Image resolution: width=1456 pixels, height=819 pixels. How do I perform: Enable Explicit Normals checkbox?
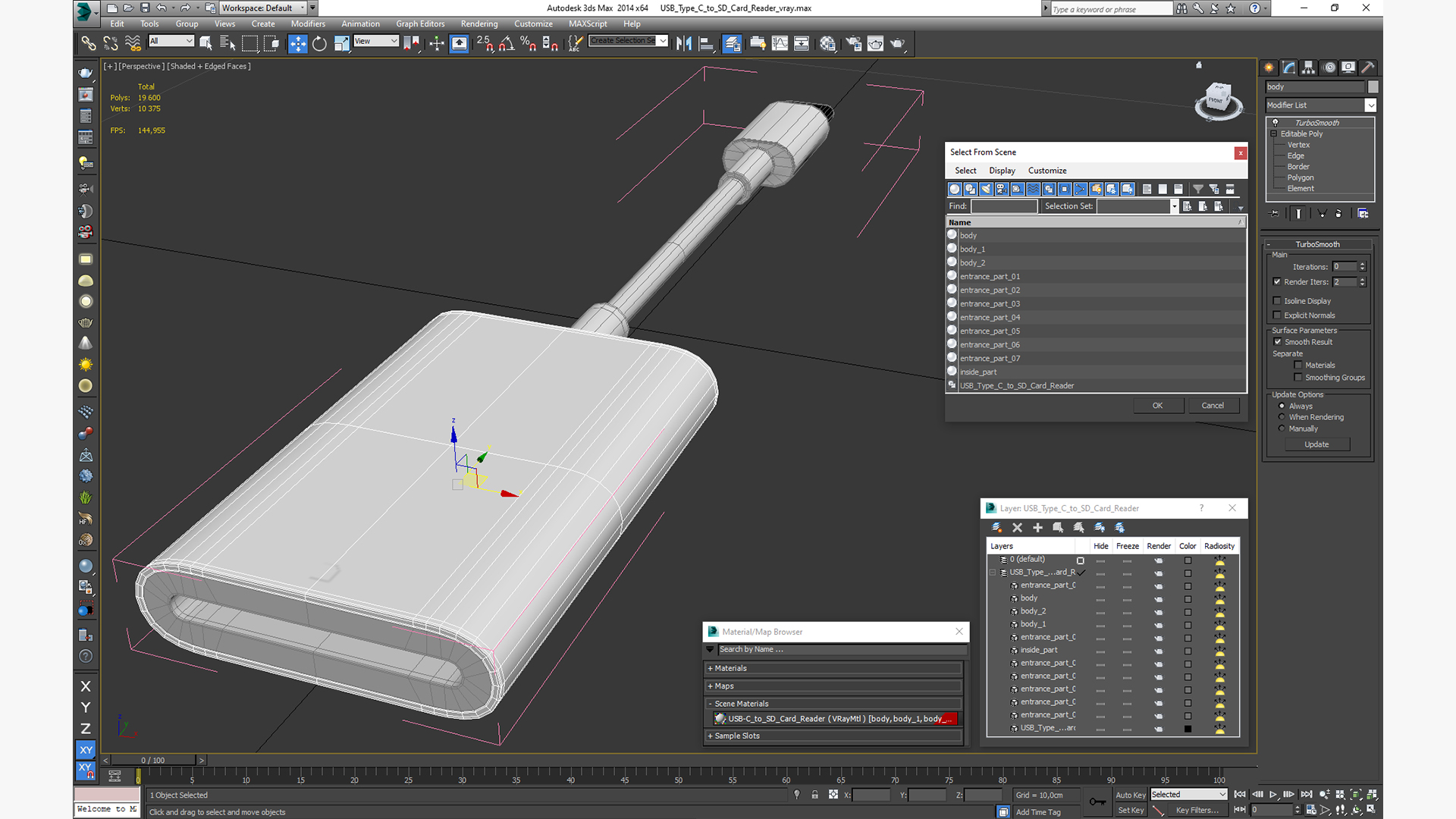1277,315
